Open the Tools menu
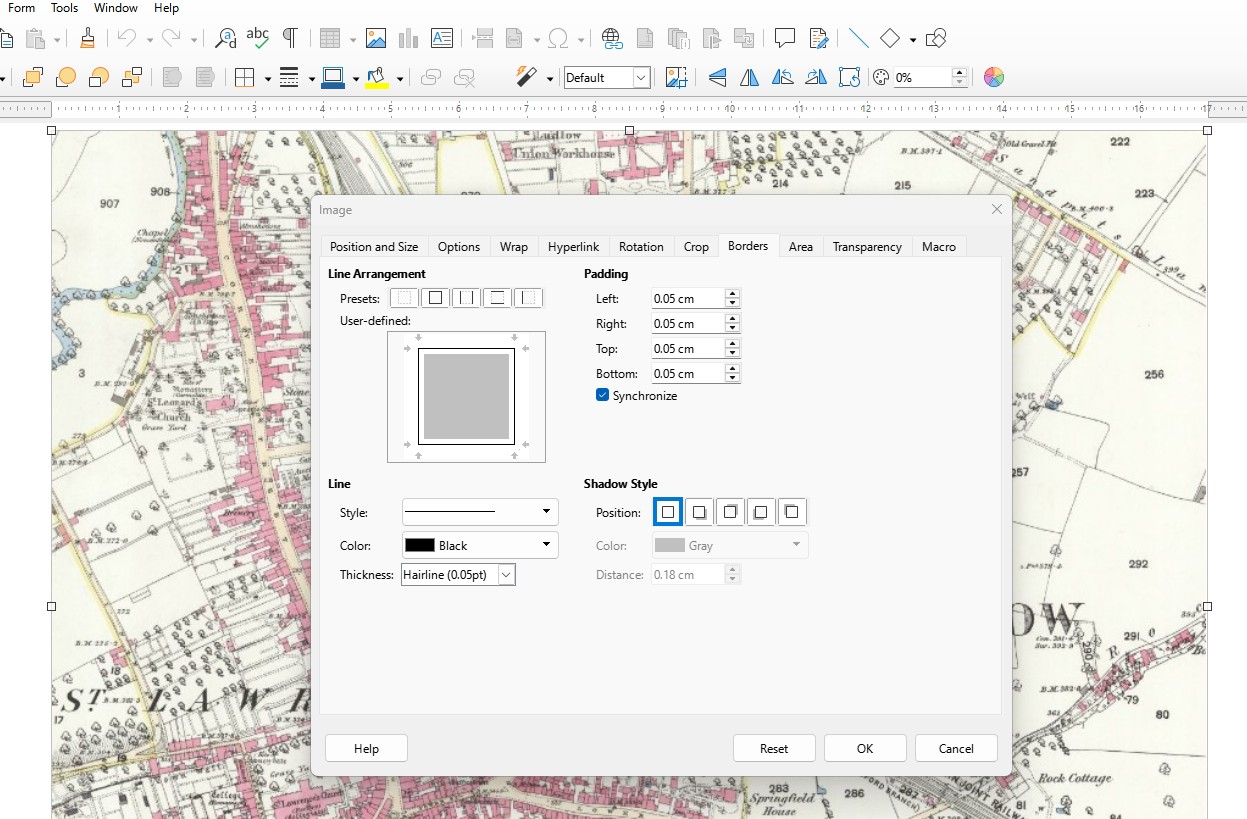The width and height of the screenshot is (1247, 819). coord(65,8)
